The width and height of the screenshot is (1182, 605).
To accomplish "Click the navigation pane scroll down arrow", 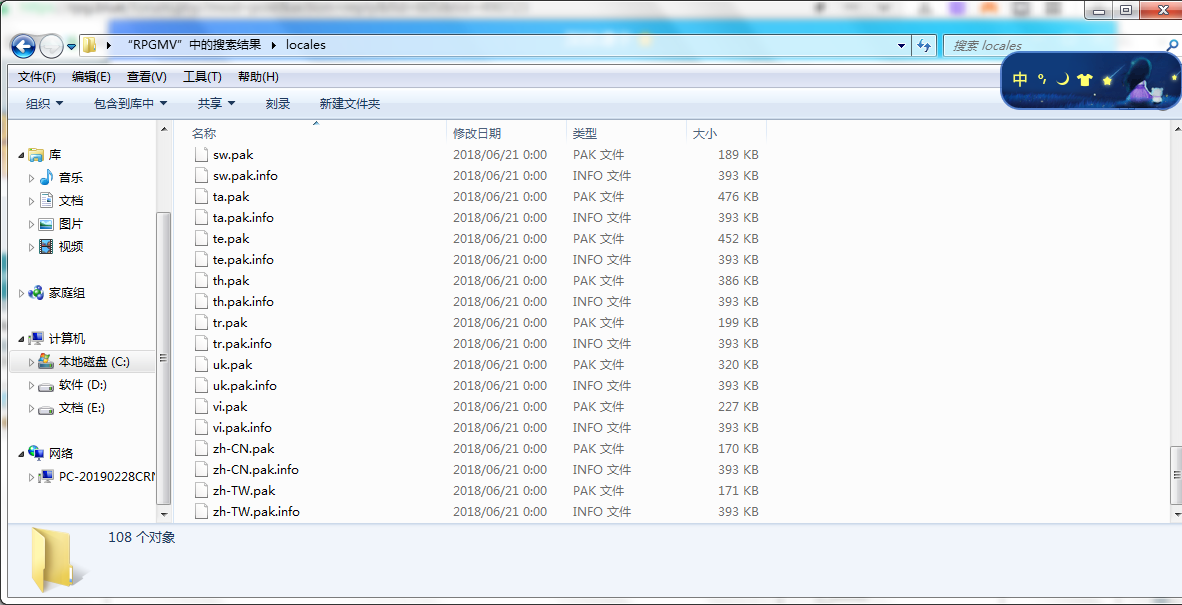I will (x=164, y=514).
